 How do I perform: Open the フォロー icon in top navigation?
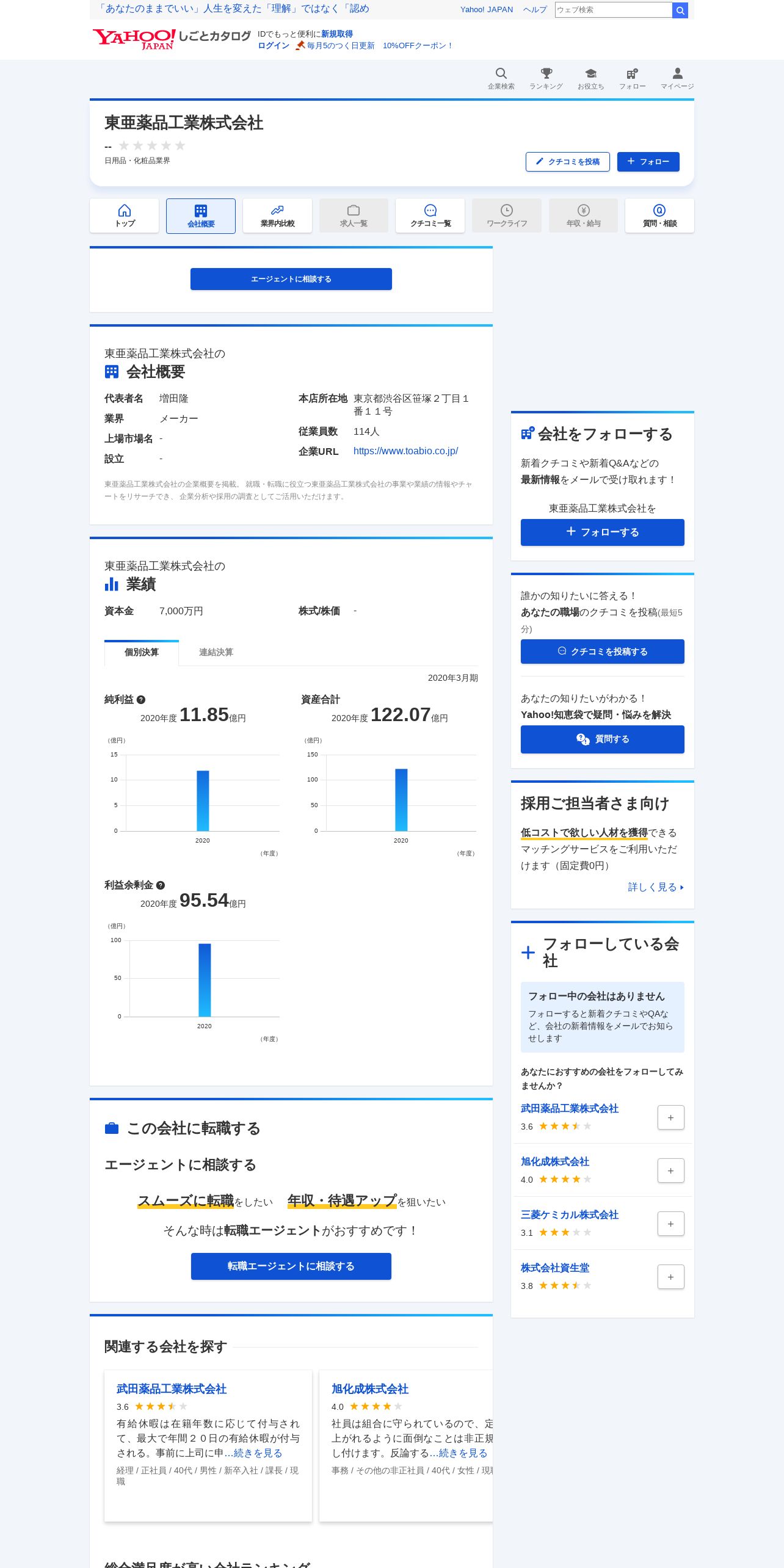632,78
